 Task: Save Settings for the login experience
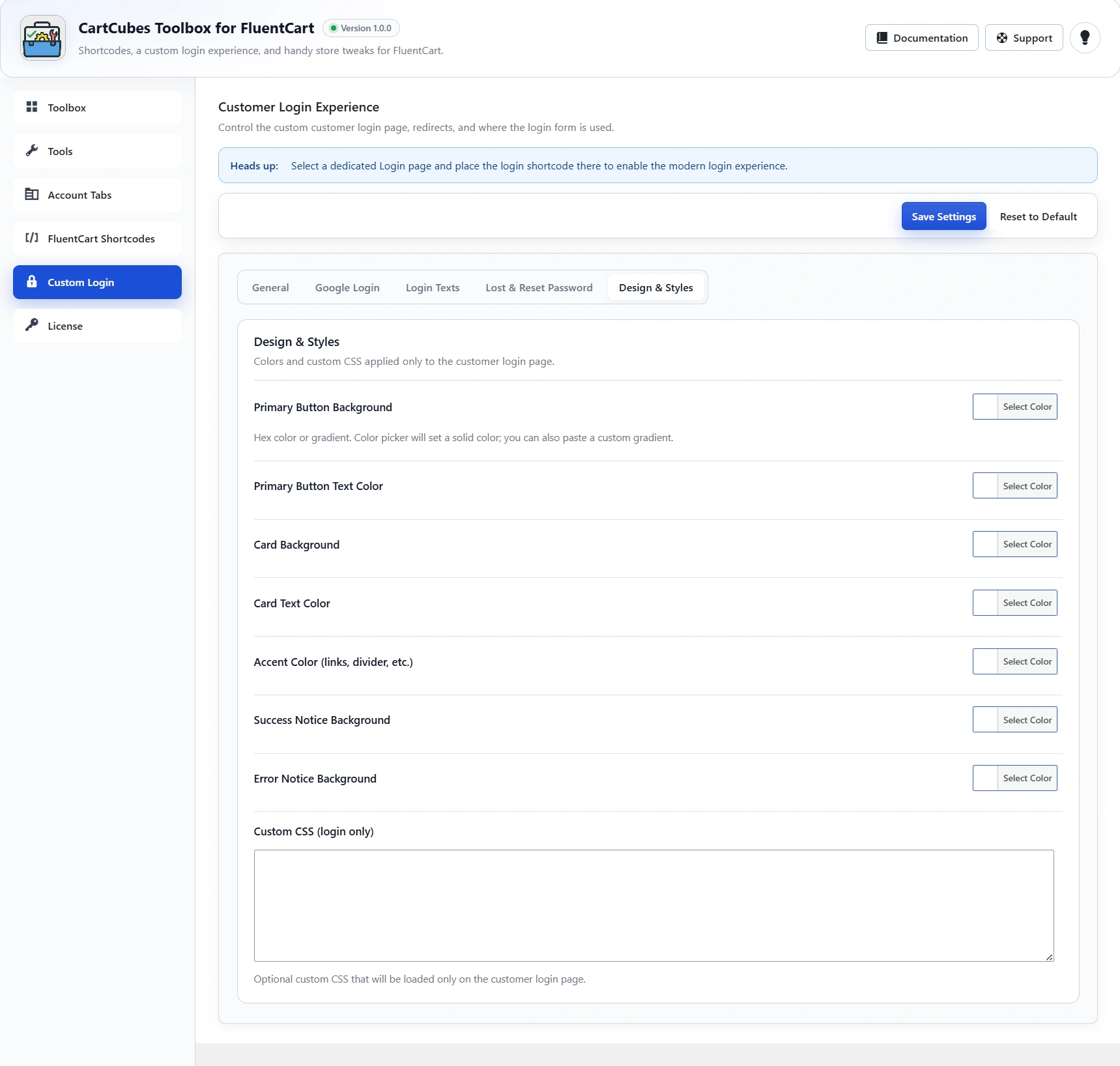943,216
